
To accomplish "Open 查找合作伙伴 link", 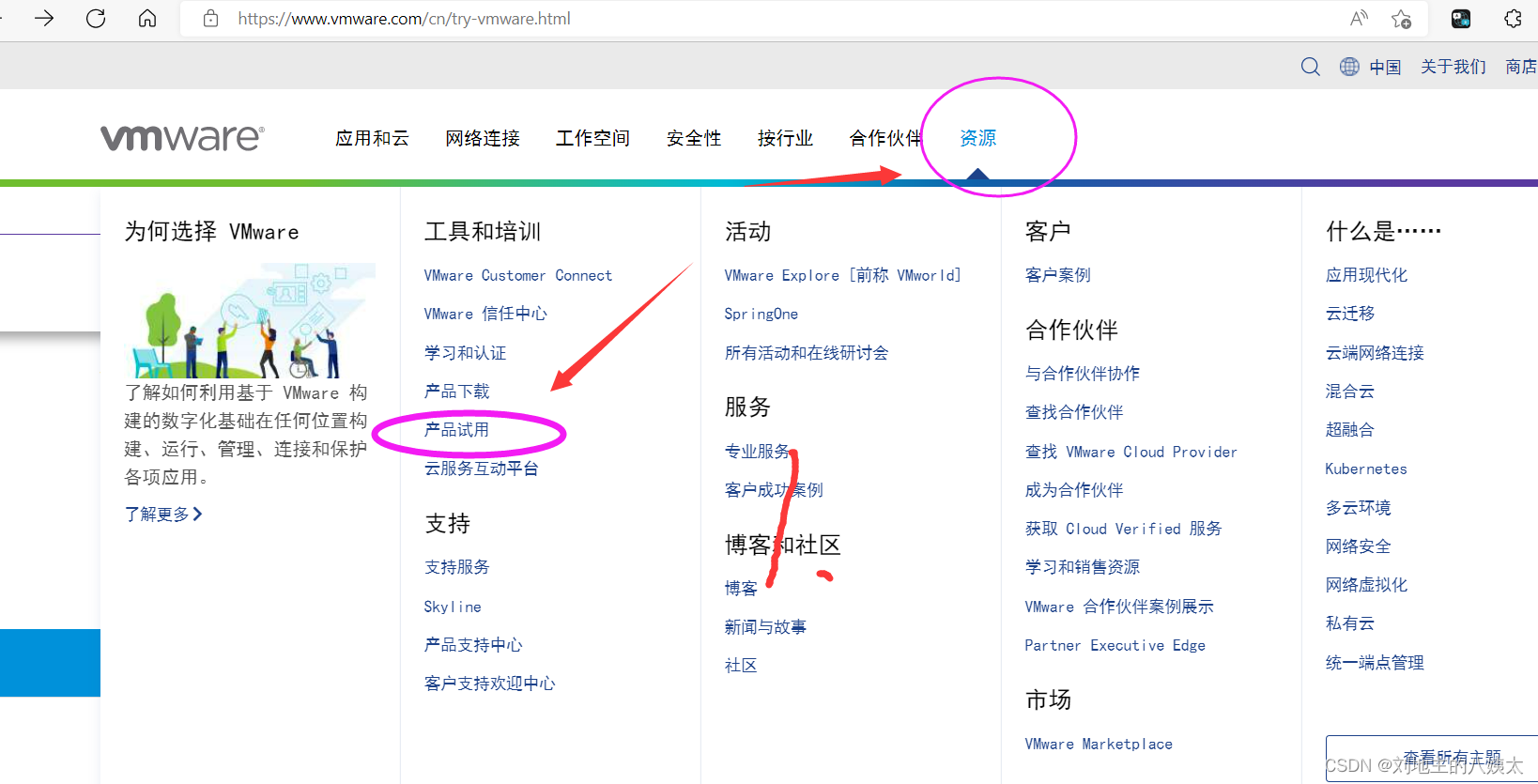I will tap(1074, 412).
